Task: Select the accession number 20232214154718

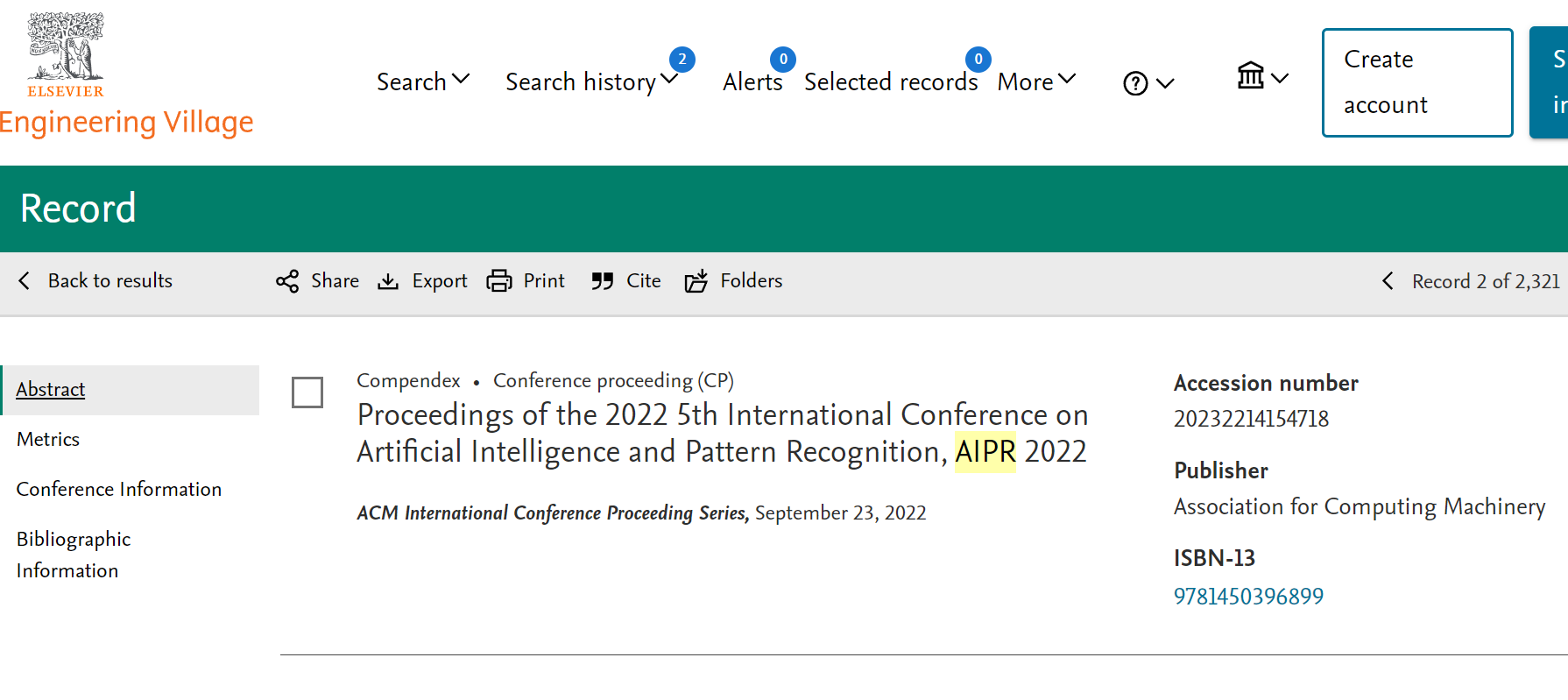Action: [1251, 419]
